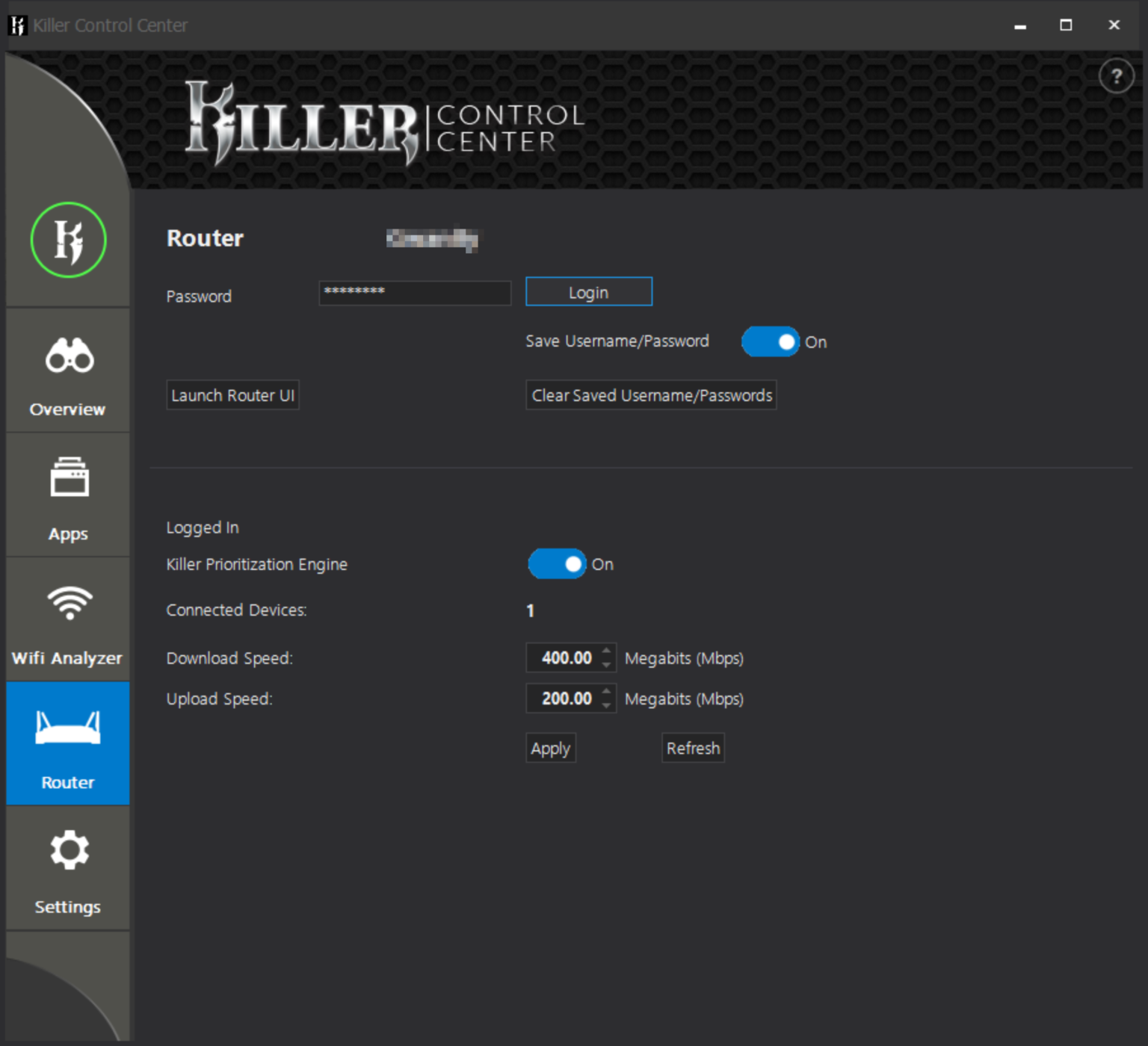Click the help question mark icon
1148x1046 pixels.
(1116, 76)
